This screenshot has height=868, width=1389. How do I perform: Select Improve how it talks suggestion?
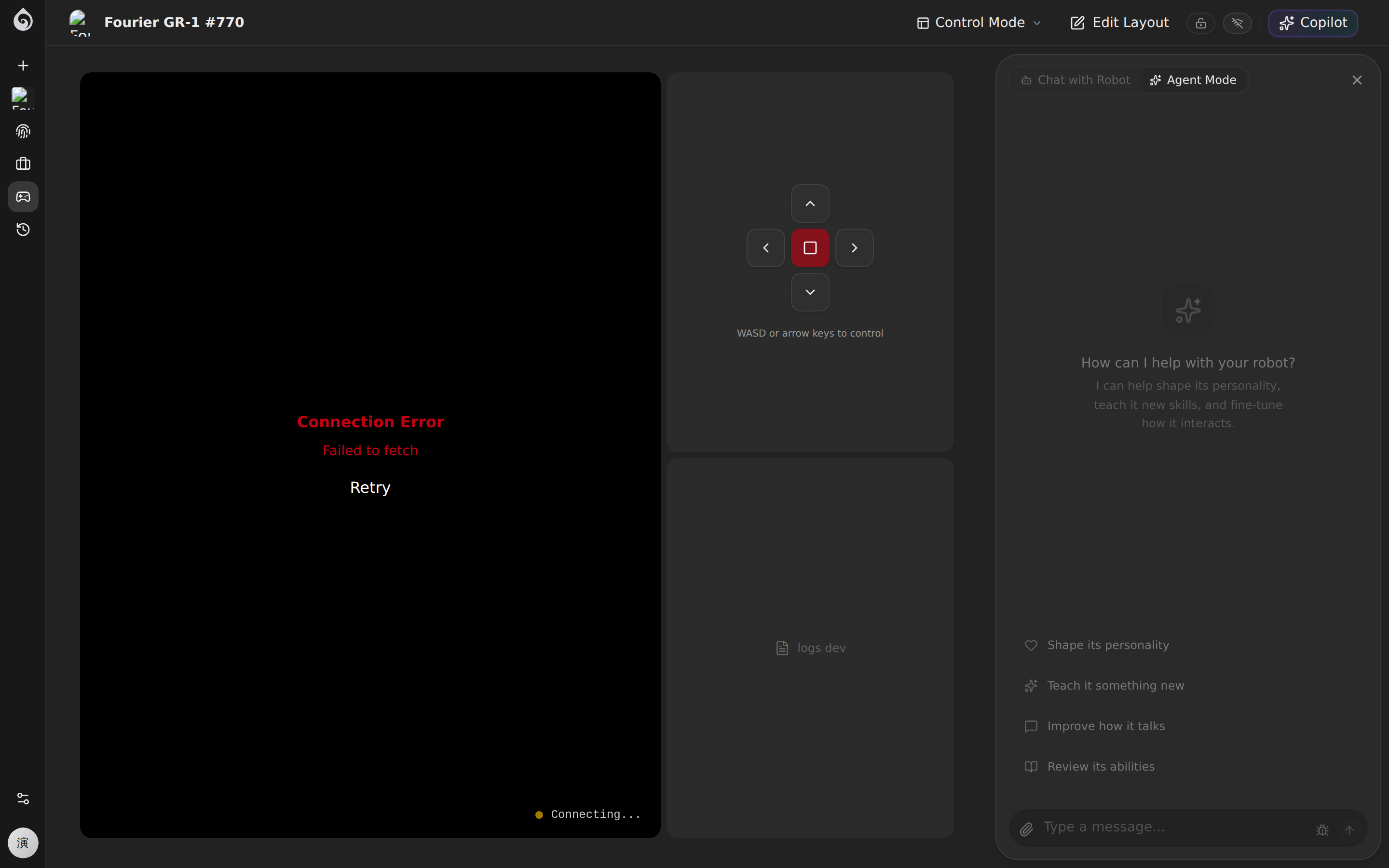[x=1188, y=726]
